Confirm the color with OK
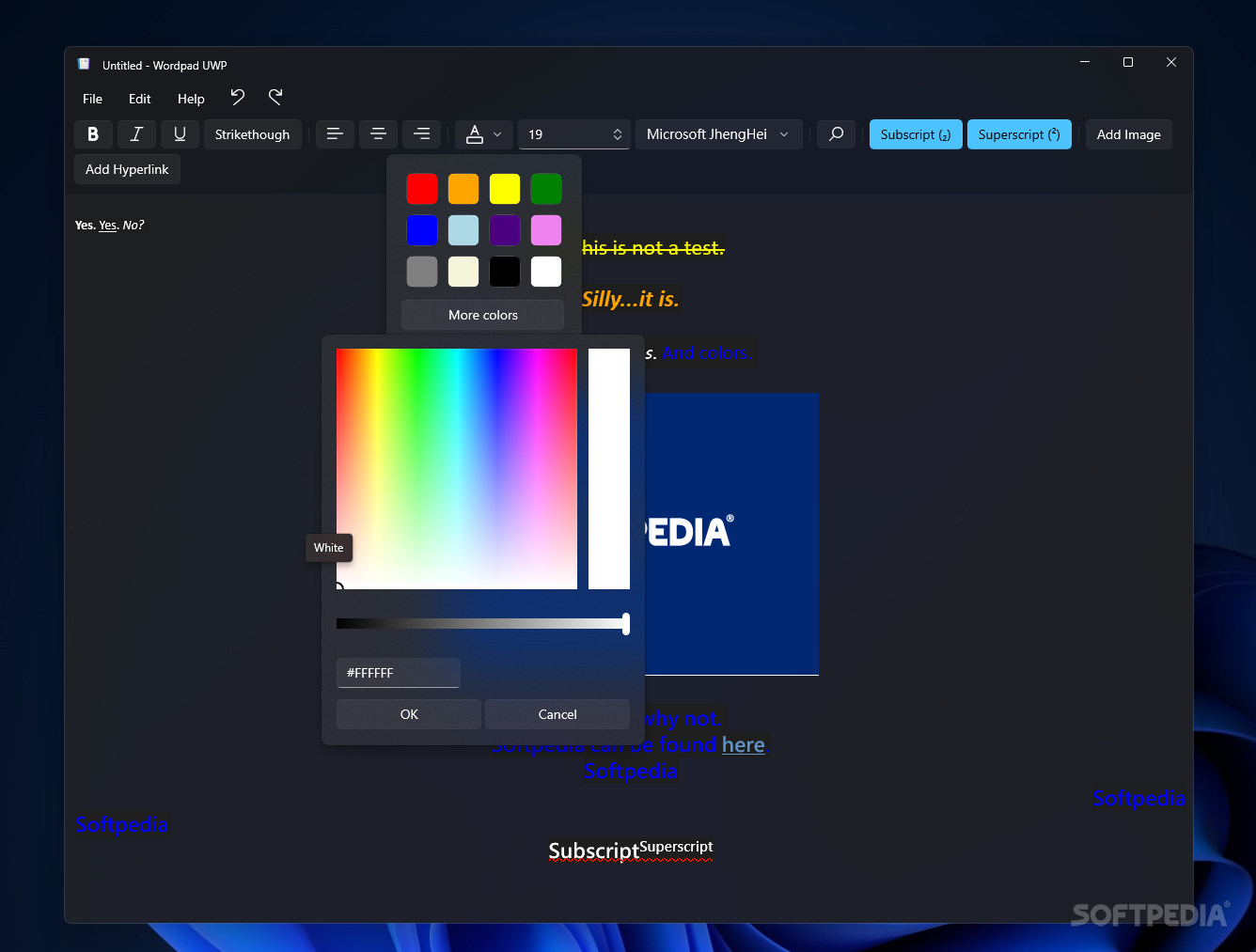Image resolution: width=1256 pixels, height=952 pixels. coord(409,714)
